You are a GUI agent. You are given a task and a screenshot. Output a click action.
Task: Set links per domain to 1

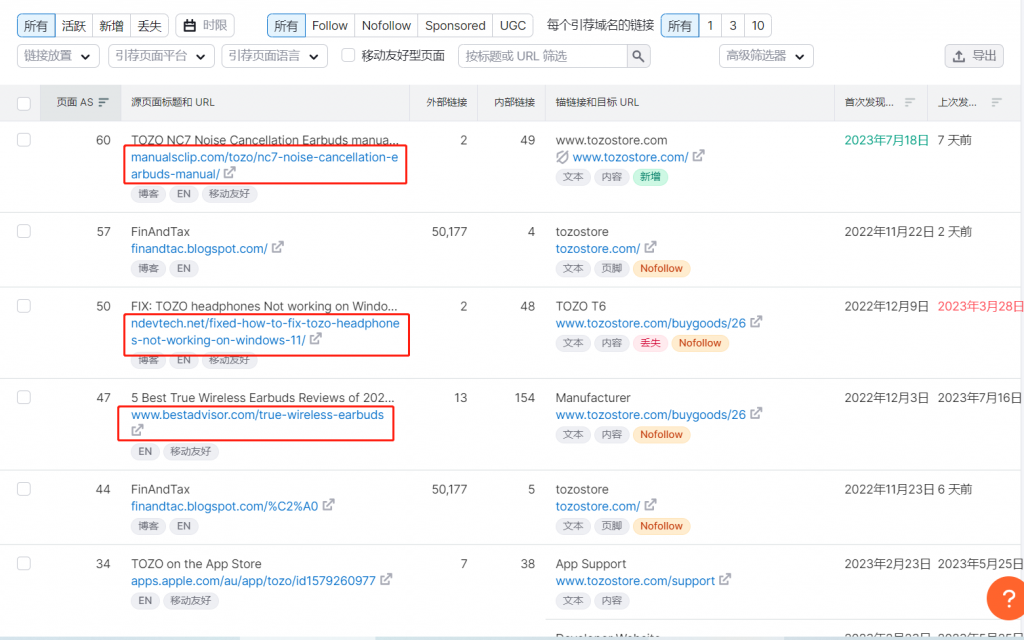(x=710, y=25)
